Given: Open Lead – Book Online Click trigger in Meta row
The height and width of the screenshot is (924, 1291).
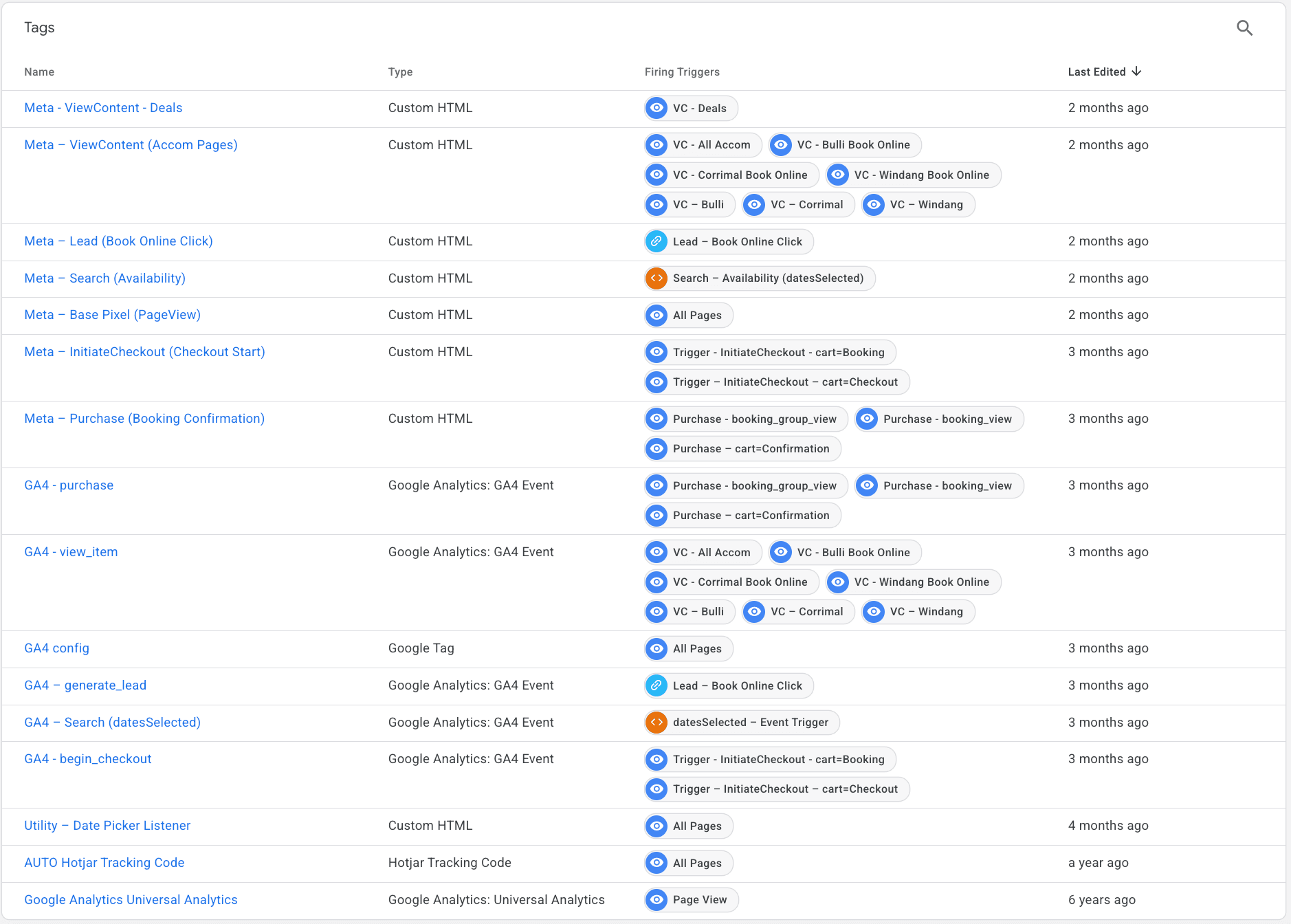Looking at the screenshot, I should (x=729, y=241).
